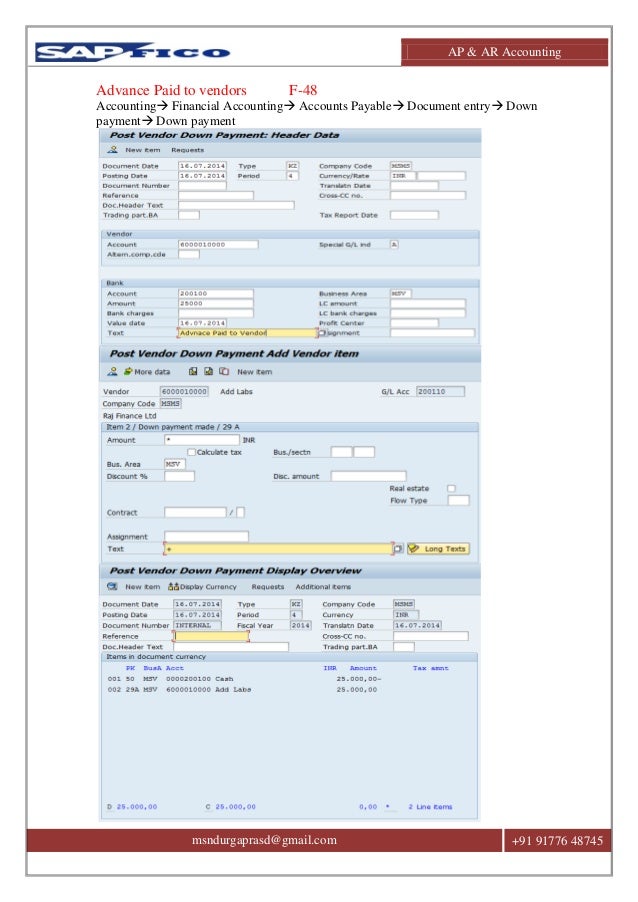Click the Special G/L ind field
The image size is (638, 902).
[x=394, y=244]
